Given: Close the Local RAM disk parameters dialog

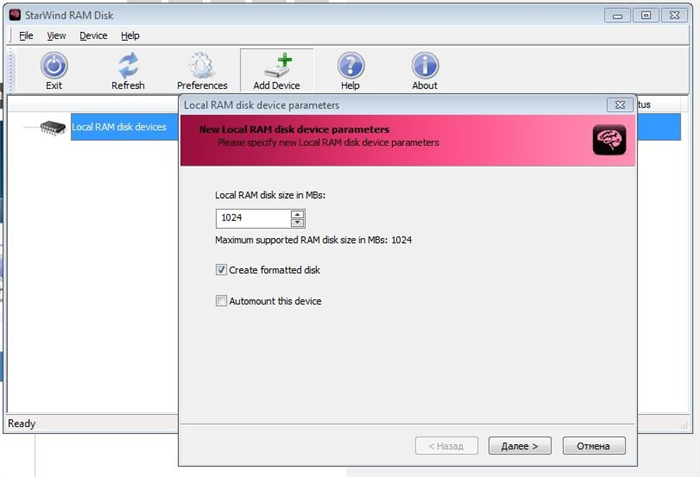Looking at the screenshot, I should [620, 105].
